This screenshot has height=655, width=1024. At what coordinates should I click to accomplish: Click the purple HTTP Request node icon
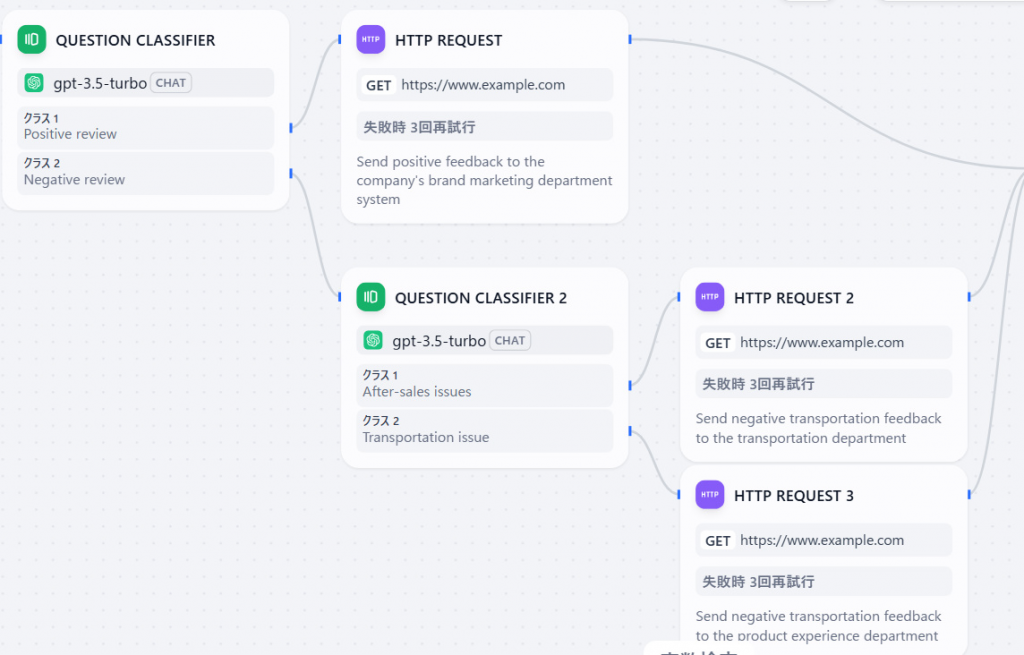pos(371,40)
